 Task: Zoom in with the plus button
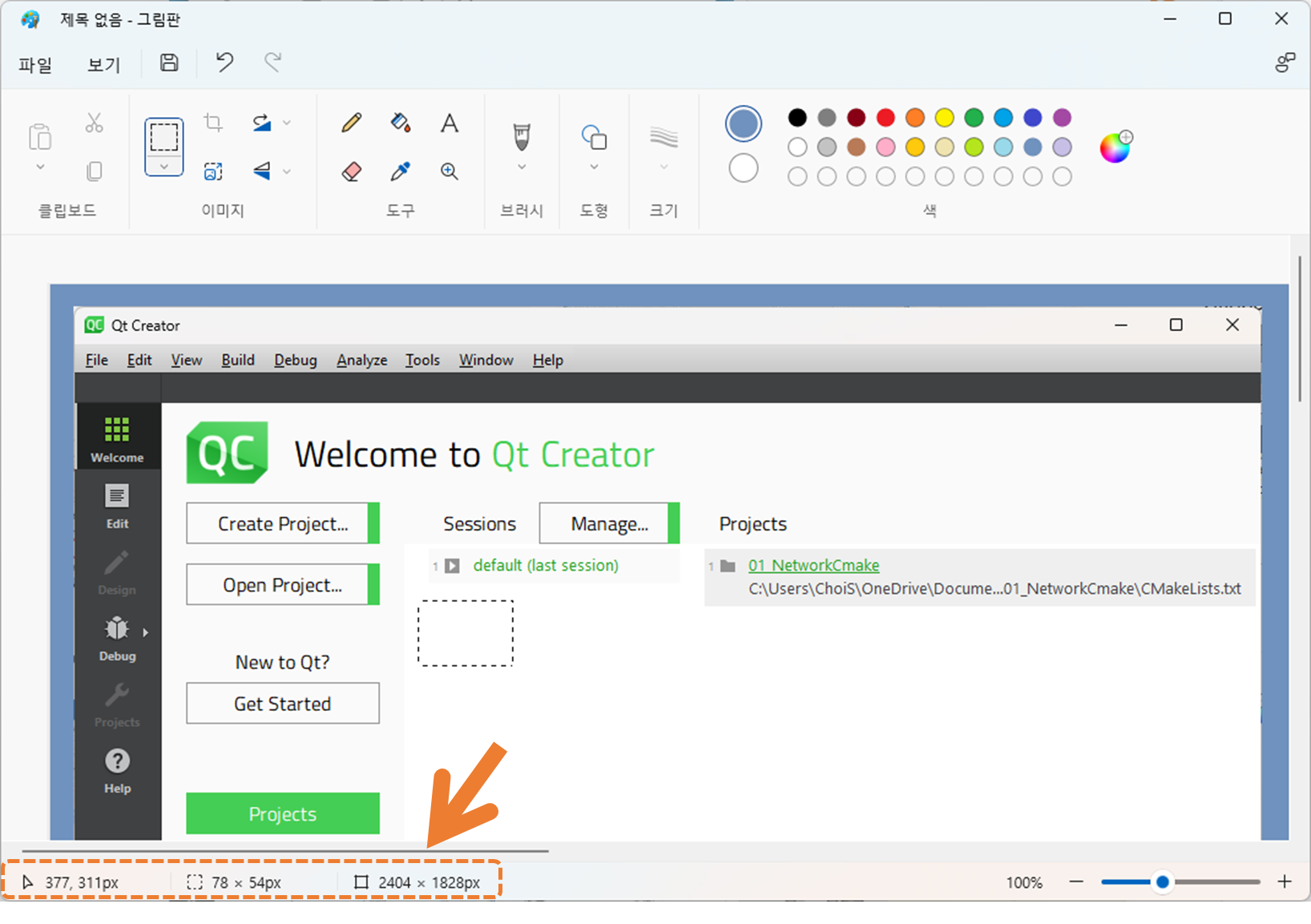[1285, 882]
